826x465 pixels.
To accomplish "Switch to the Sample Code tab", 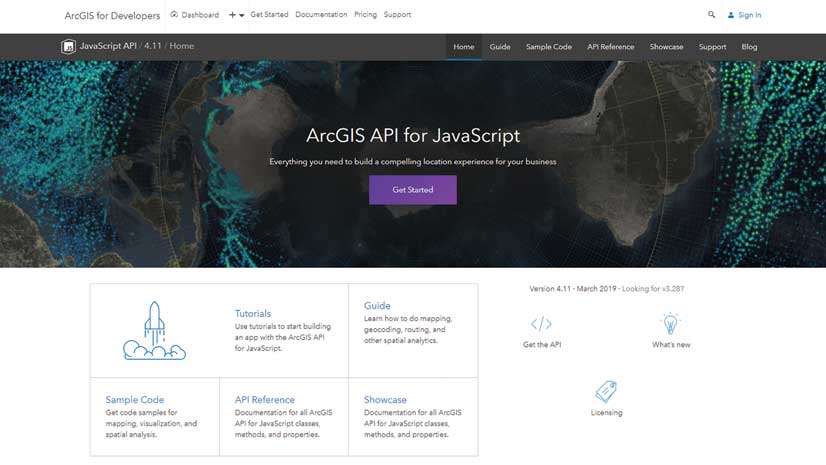I will [x=548, y=47].
